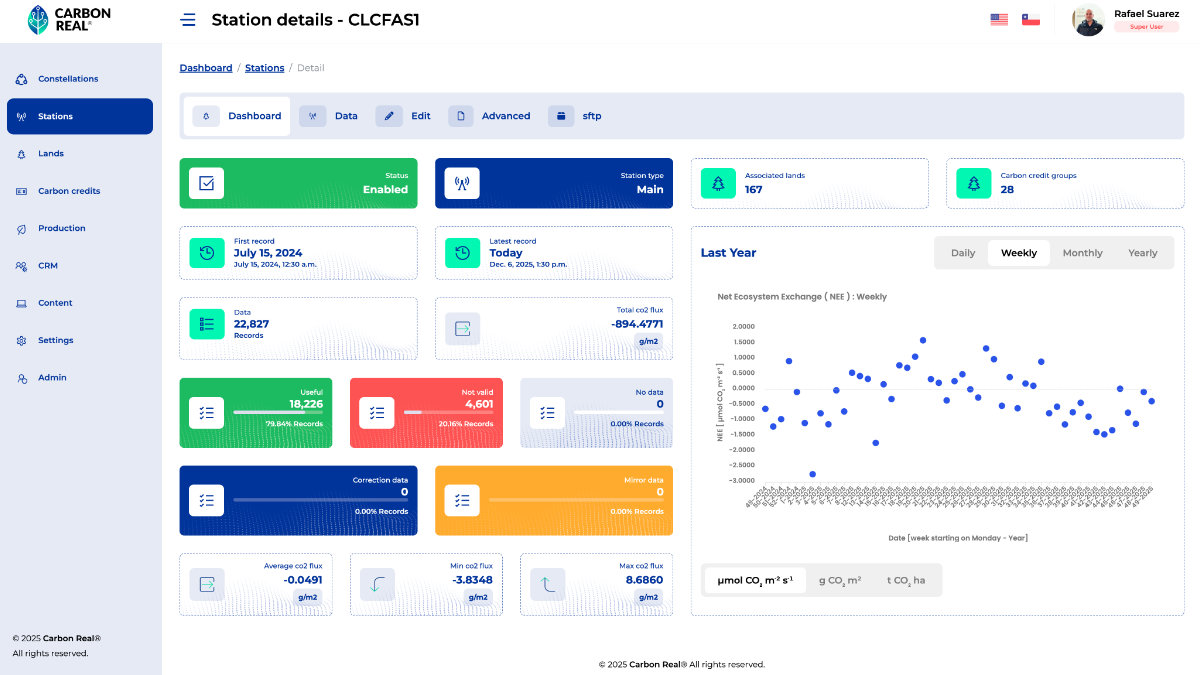
Task: Open the Advanced tab
Action: [x=460, y=115]
